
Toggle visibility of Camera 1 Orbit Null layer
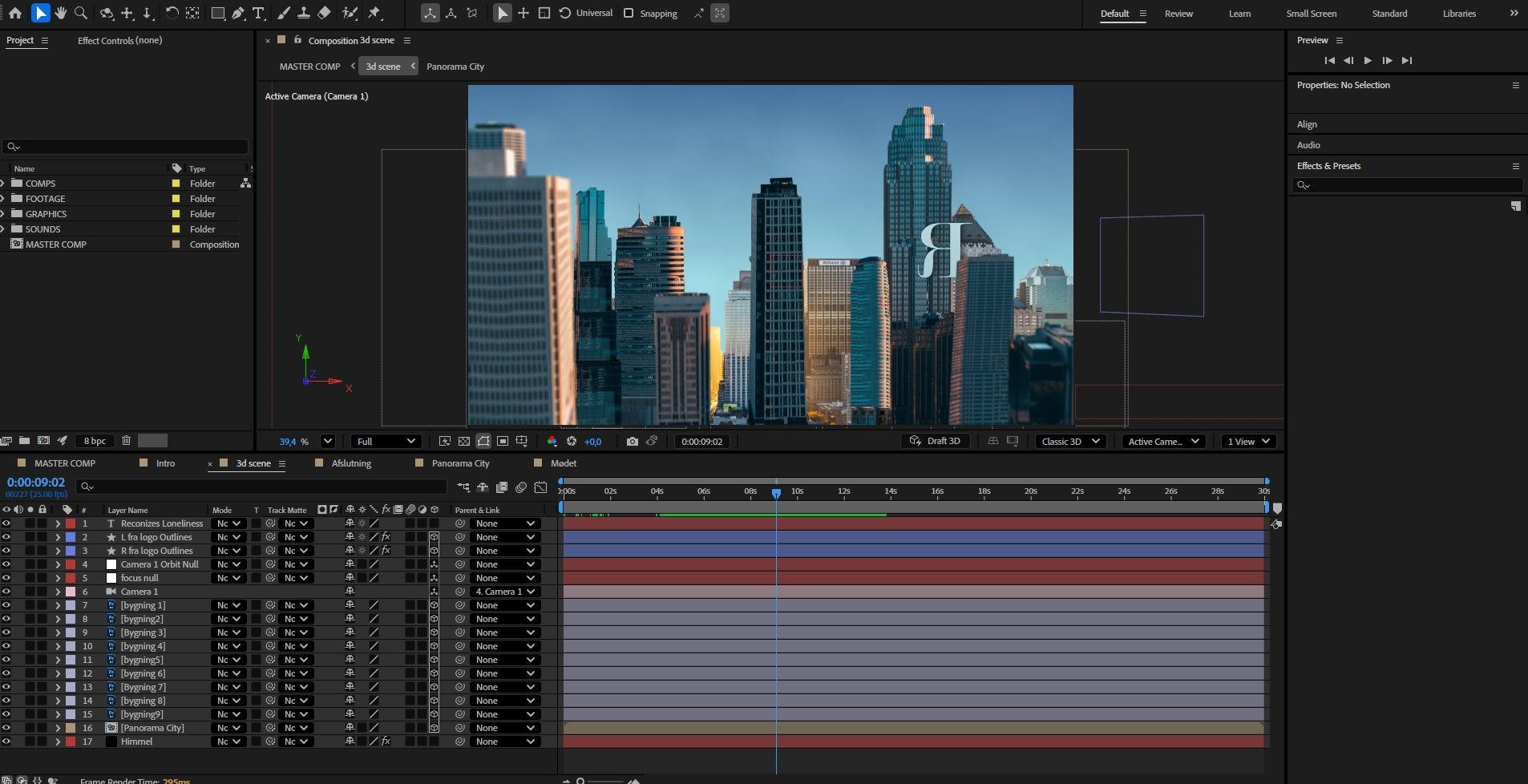[x=6, y=564]
